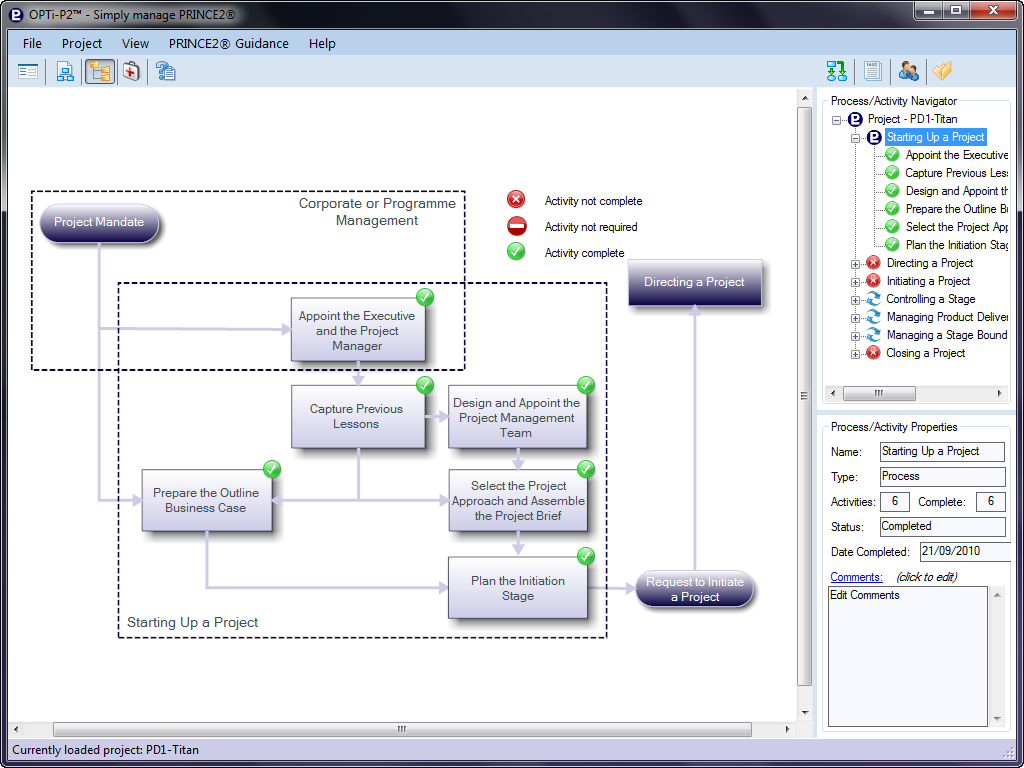The width and height of the screenshot is (1024, 768).
Task: Open the text document pages toolbar icon
Action: coord(872,71)
